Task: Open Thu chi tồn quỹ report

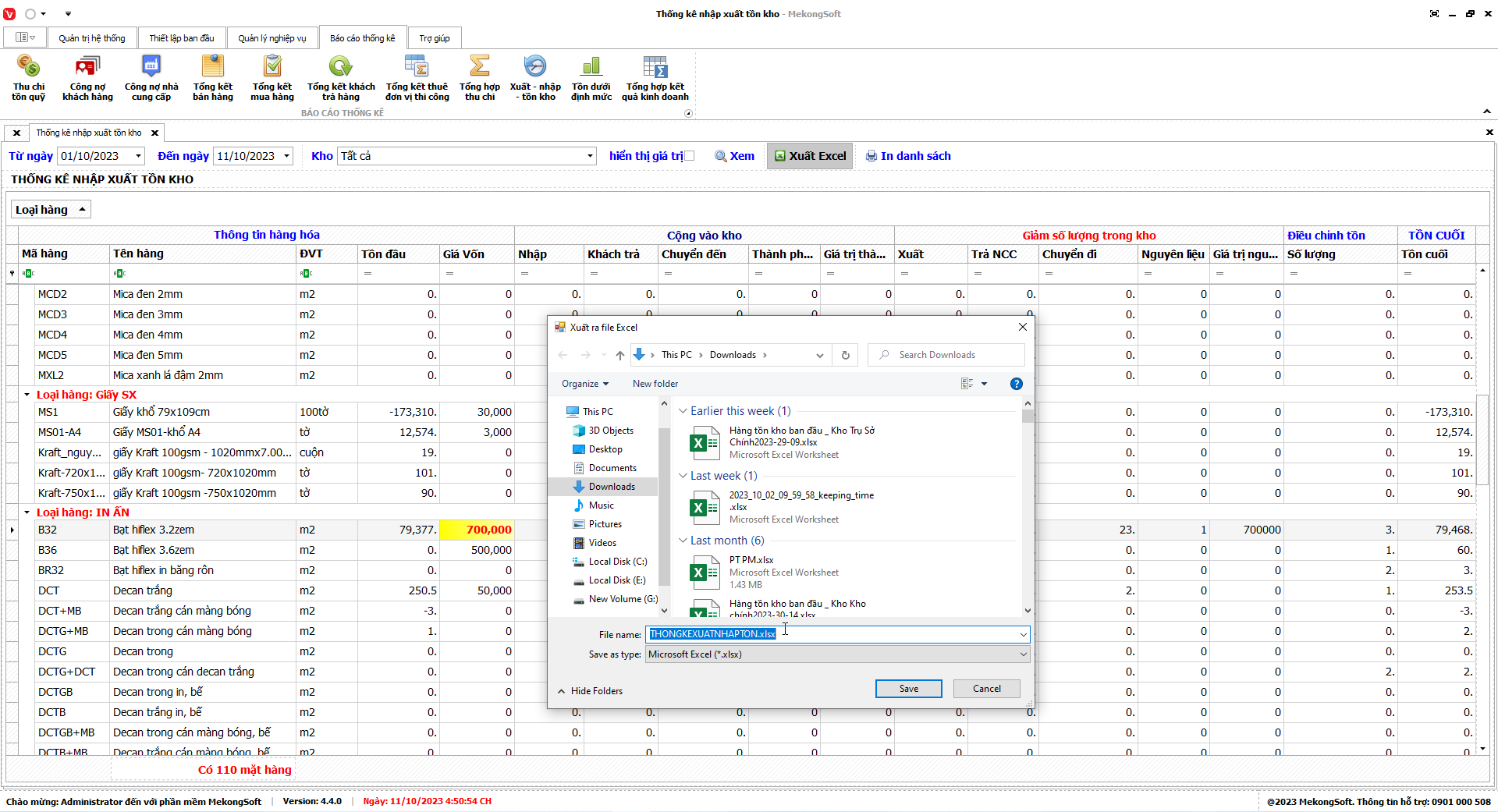Action: click(x=29, y=78)
